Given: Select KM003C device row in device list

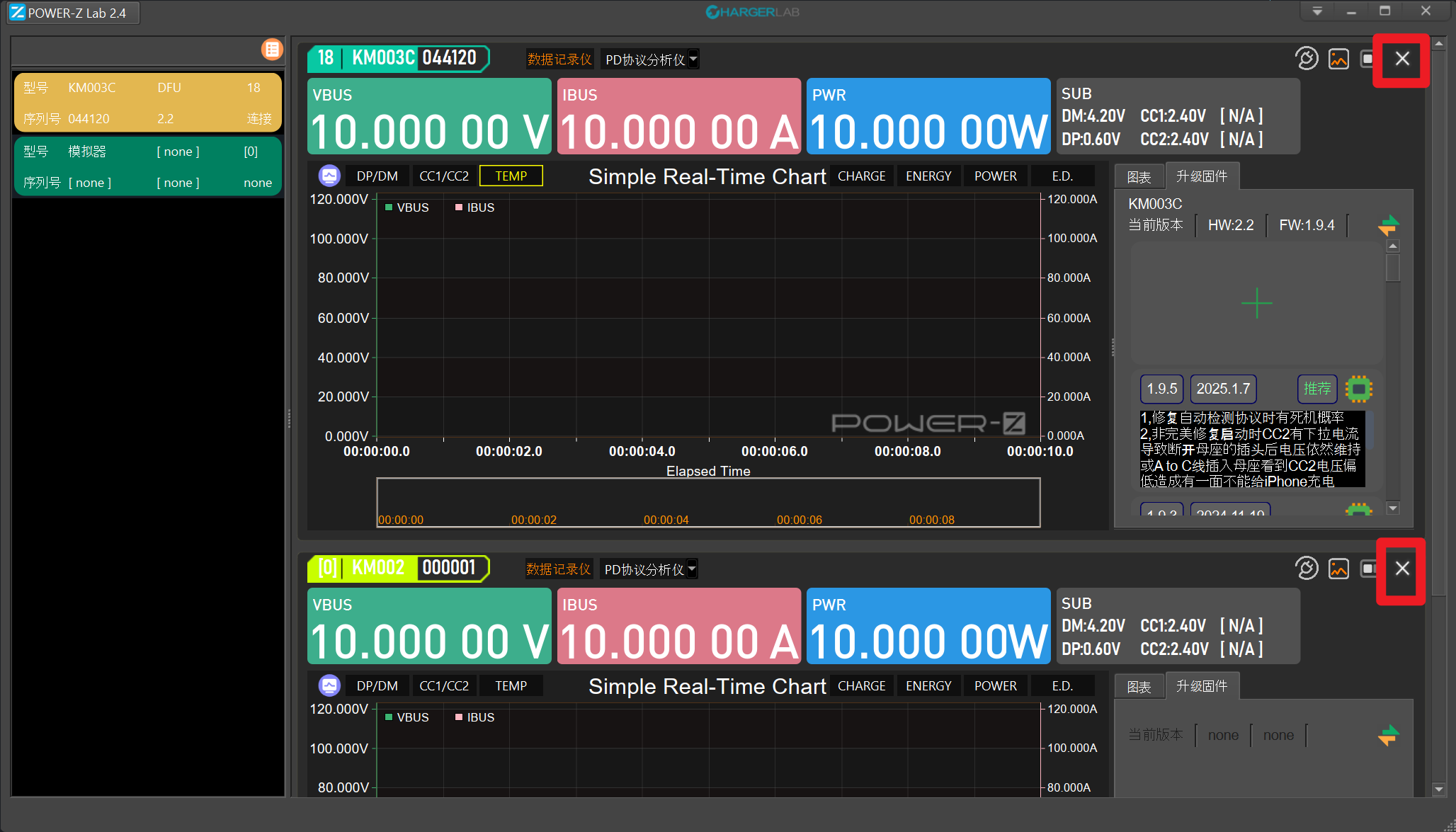Looking at the screenshot, I should (148, 103).
